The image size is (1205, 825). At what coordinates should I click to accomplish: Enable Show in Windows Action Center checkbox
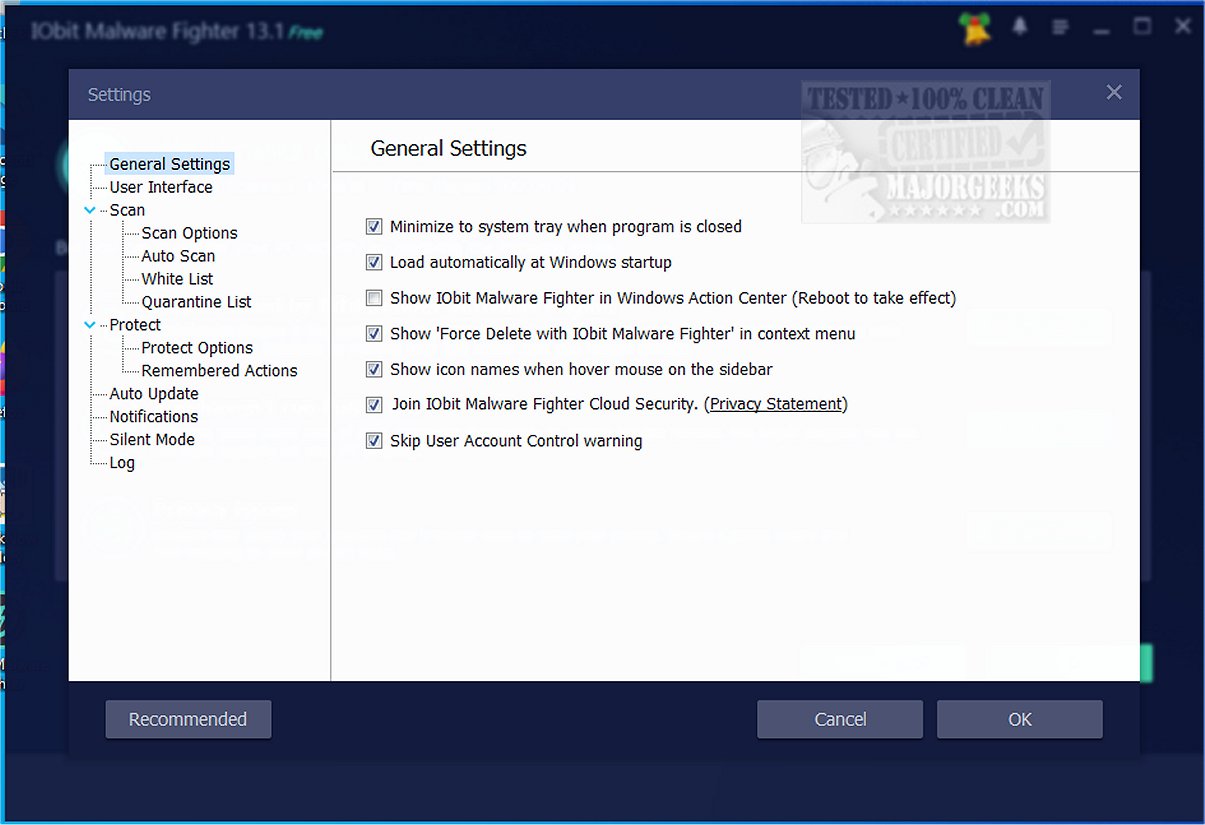[374, 298]
